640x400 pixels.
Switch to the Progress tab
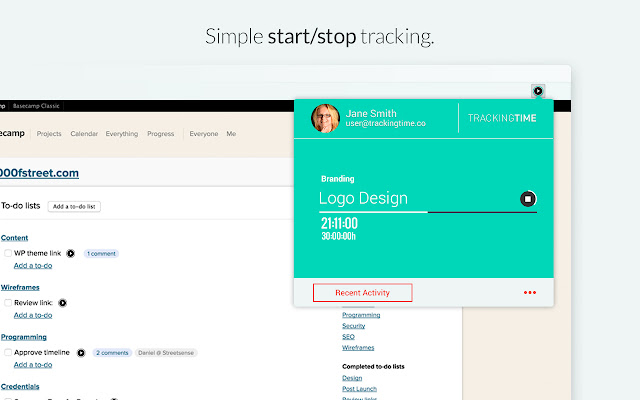(x=160, y=133)
